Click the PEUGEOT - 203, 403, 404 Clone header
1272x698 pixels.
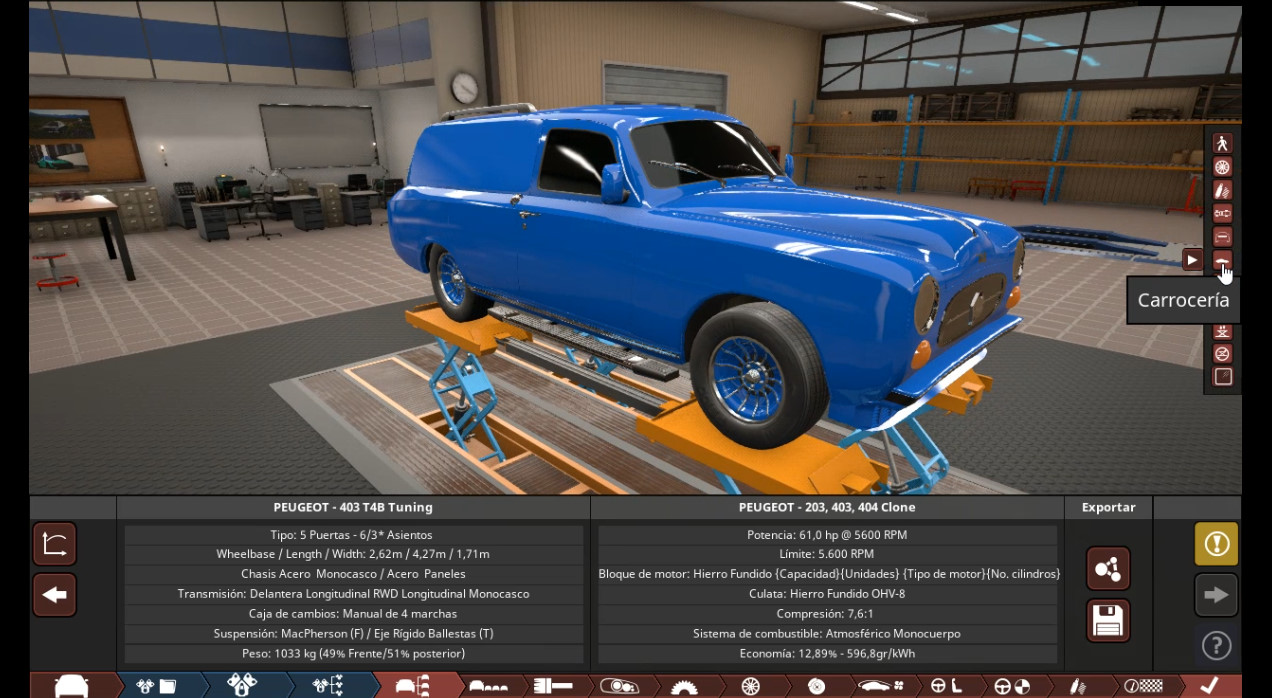[827, 507]
